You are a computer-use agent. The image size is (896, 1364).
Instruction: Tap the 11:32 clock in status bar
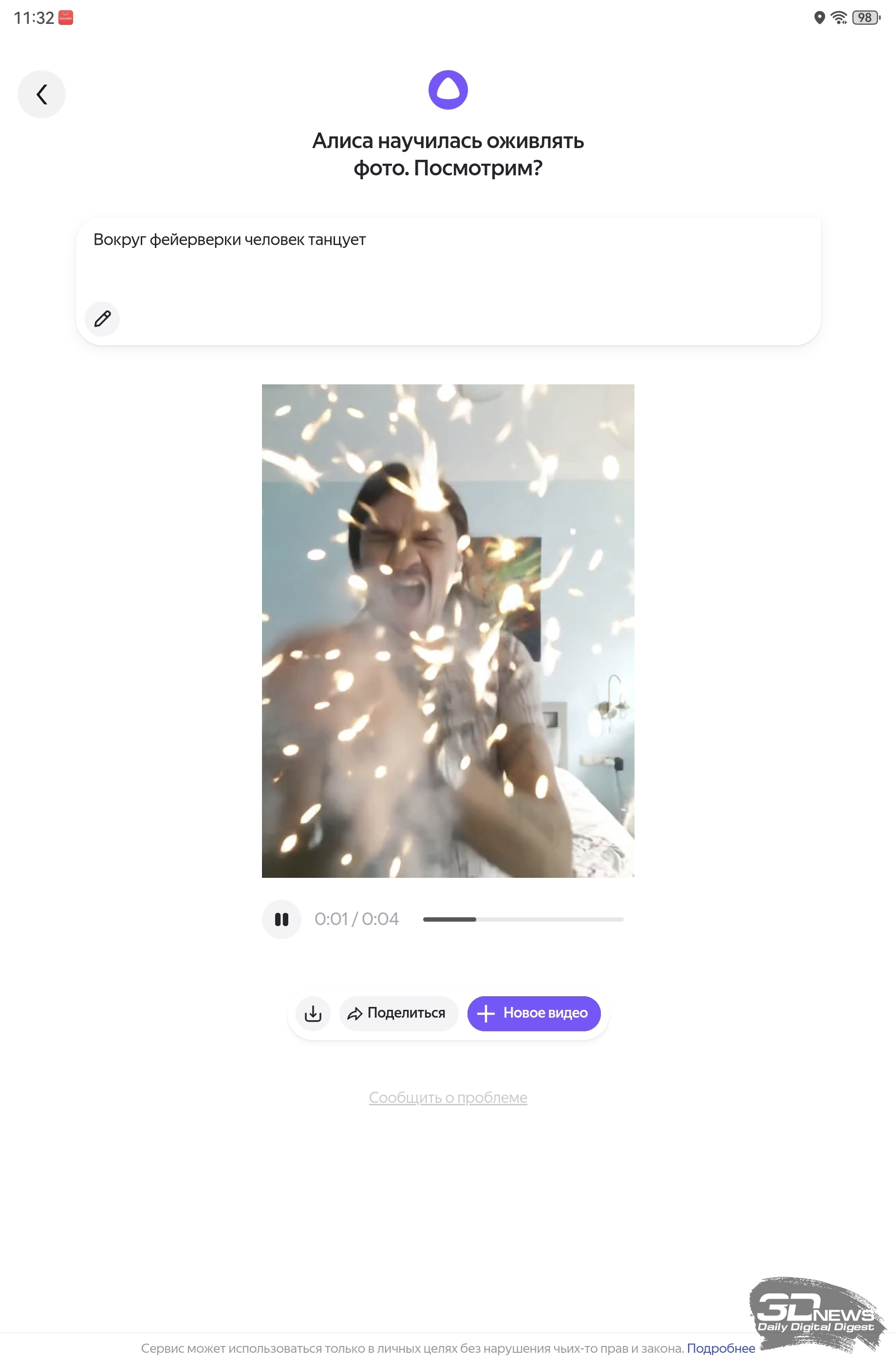coord(33,18)
